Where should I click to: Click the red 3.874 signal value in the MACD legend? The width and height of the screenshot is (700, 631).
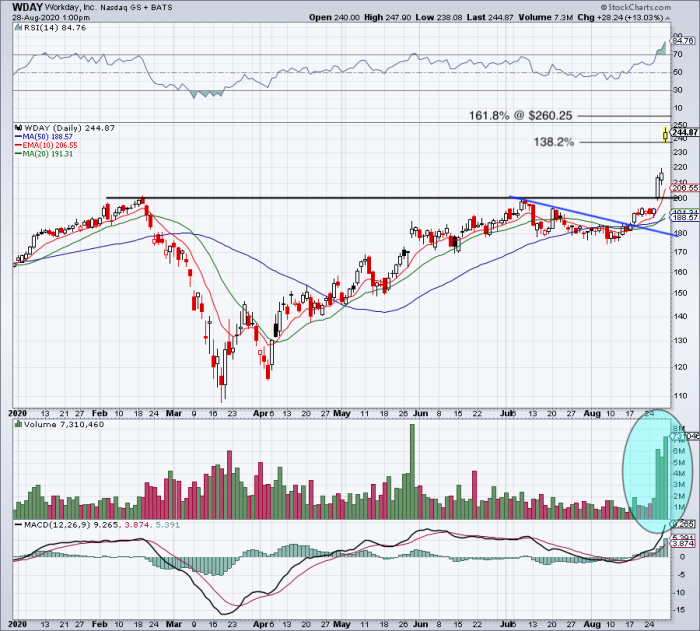coord(136,525)
